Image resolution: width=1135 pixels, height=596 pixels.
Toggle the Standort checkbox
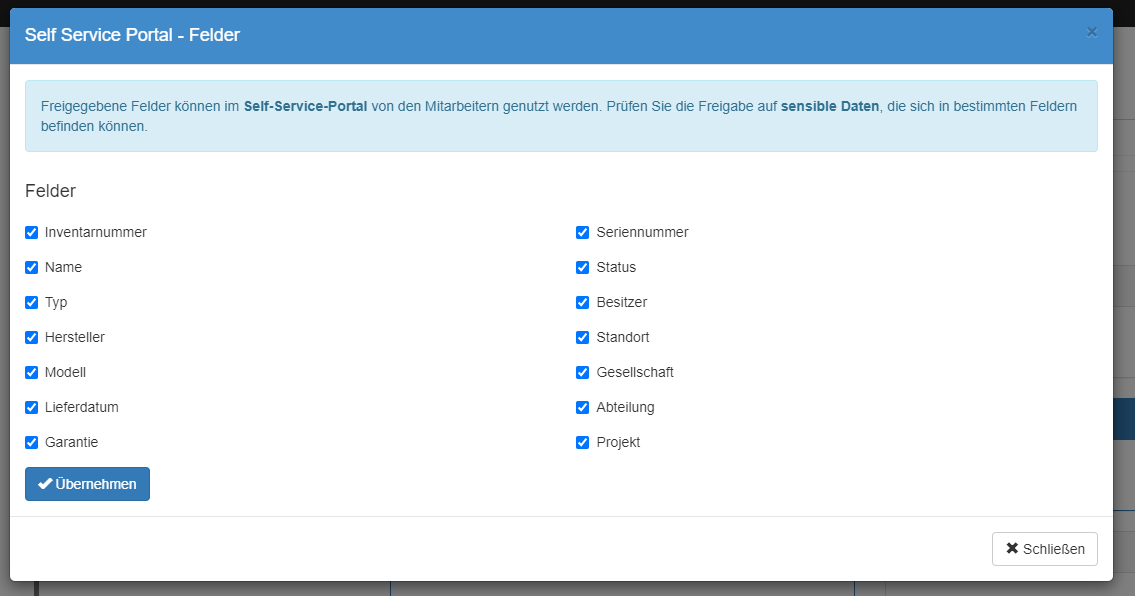click(583, 338)
